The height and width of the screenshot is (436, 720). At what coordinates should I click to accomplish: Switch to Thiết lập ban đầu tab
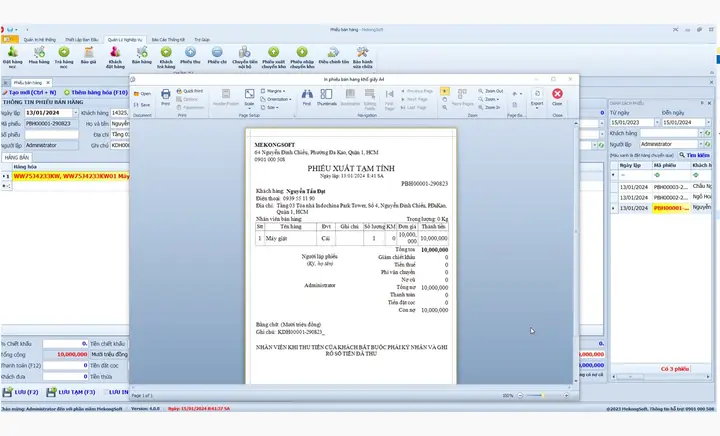[x=82, y=40]
